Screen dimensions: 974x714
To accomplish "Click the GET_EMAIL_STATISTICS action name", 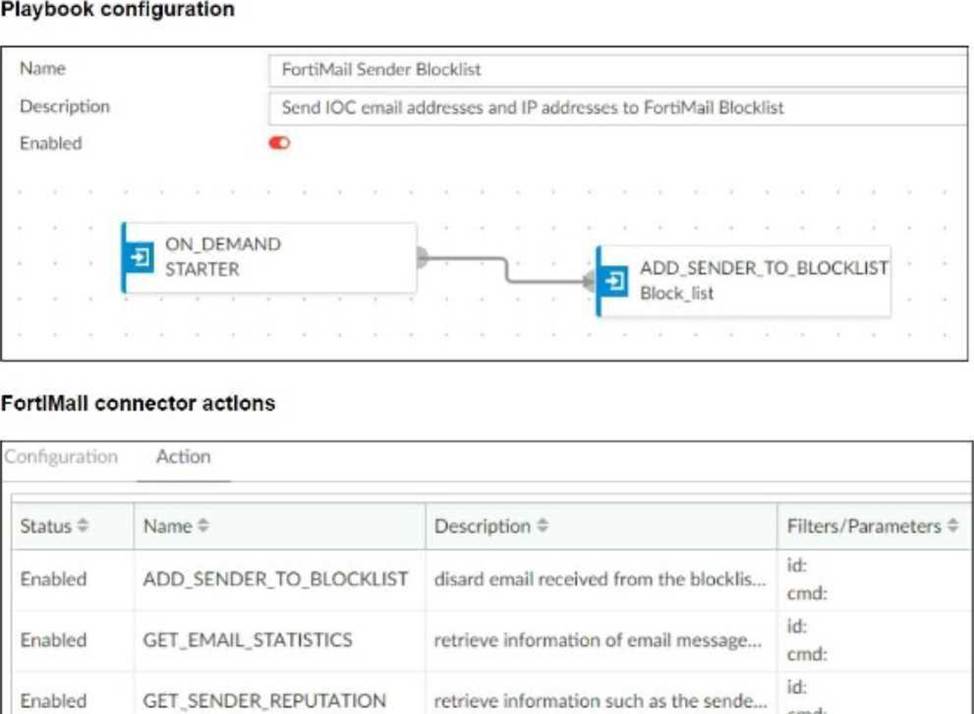I will (247, 640).
